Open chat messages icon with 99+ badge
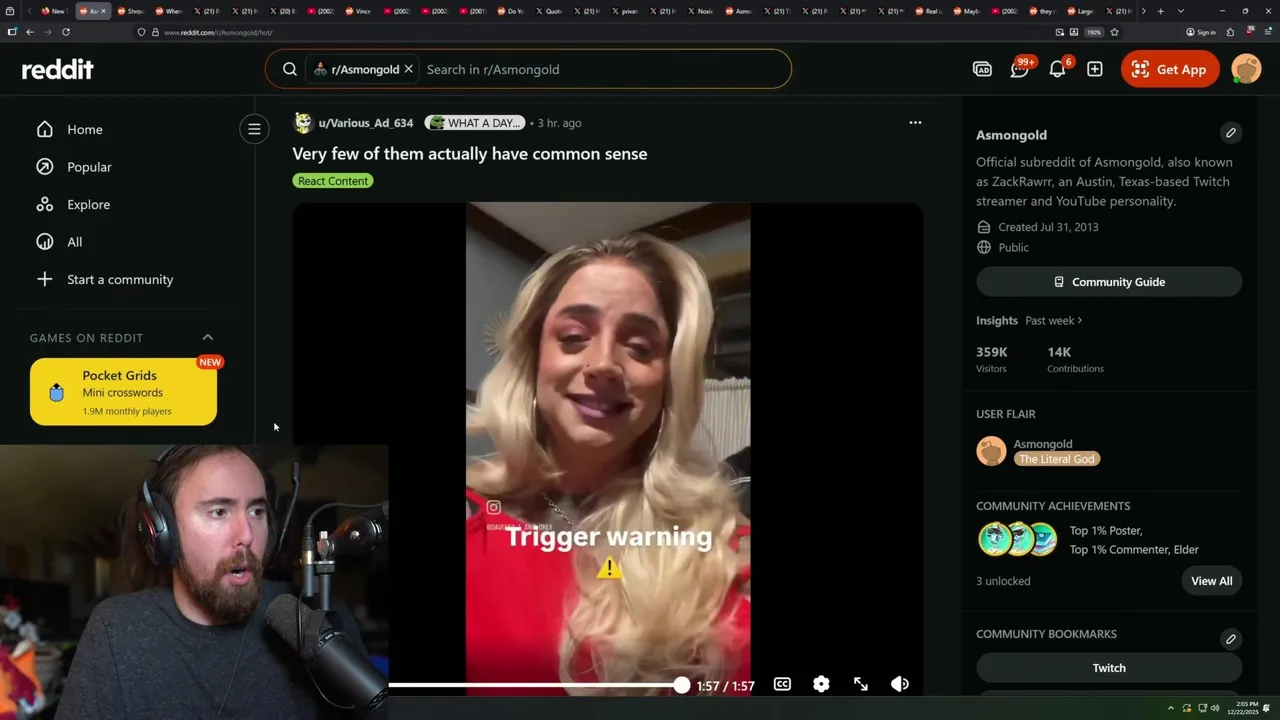The height and width of the screenshot is (720, 1280). coord(1020,69)
